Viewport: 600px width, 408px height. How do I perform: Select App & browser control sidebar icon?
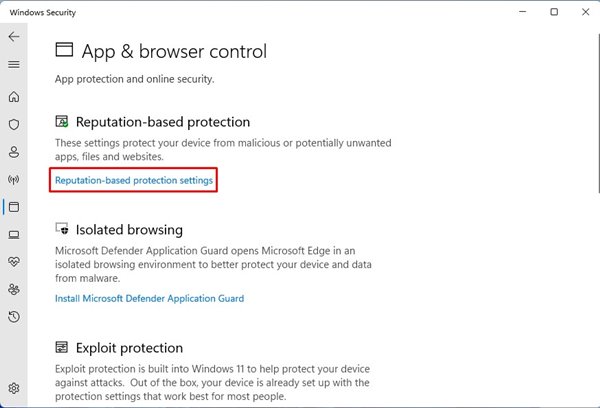(x=14, y=208)
